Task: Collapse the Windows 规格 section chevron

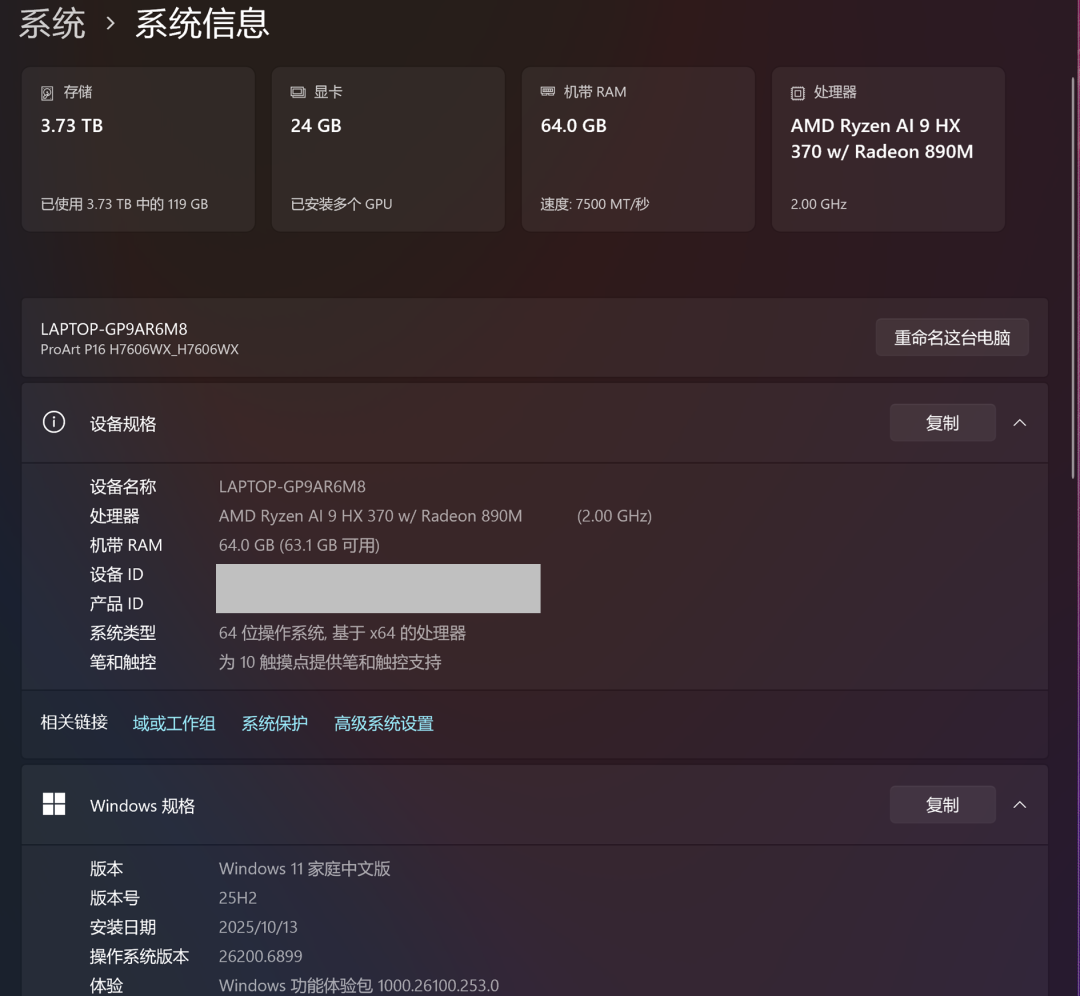Action: click(x=1020, y=805)
